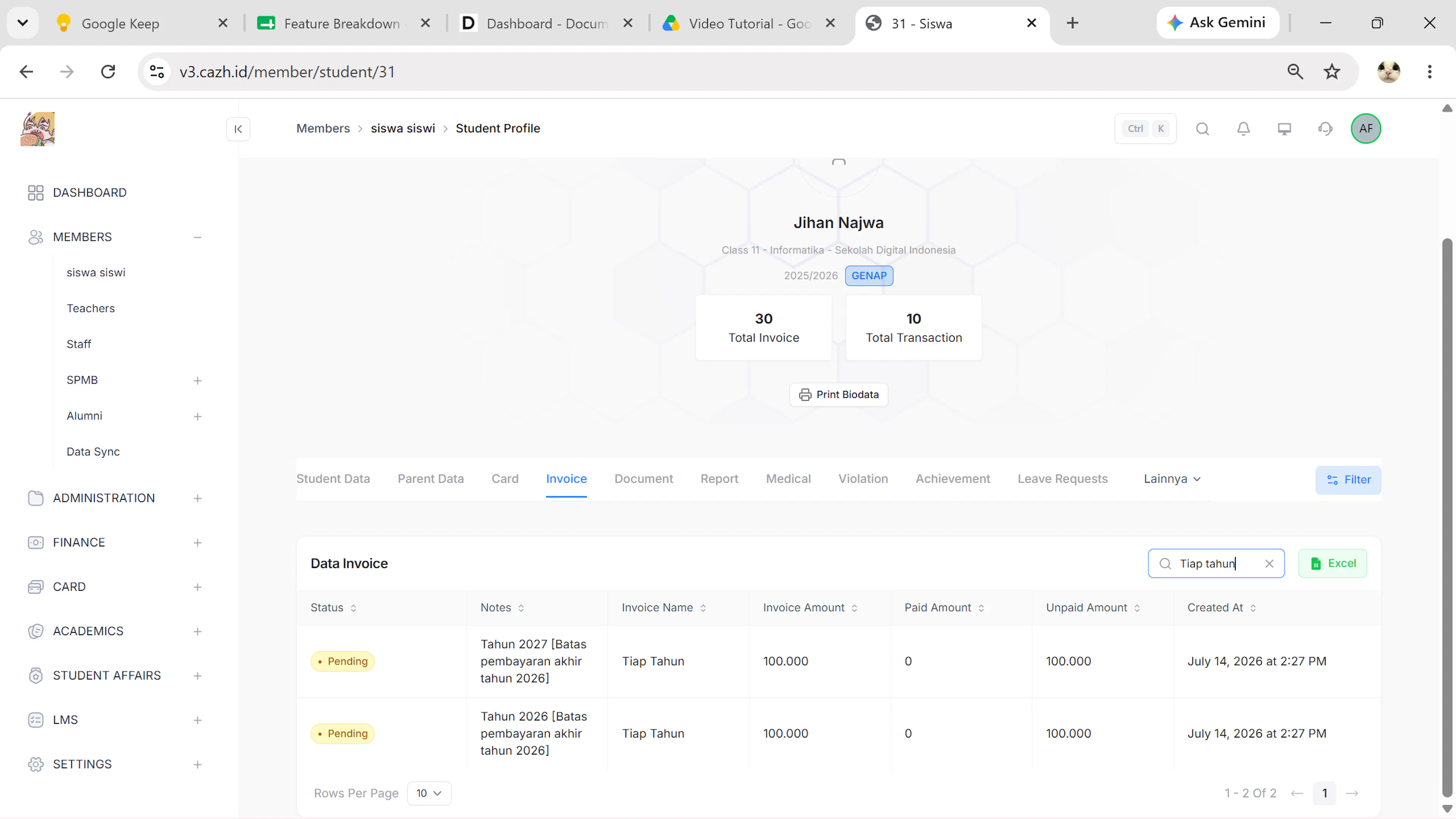Open the browser tab search dropdown

[x=23, y=23]
